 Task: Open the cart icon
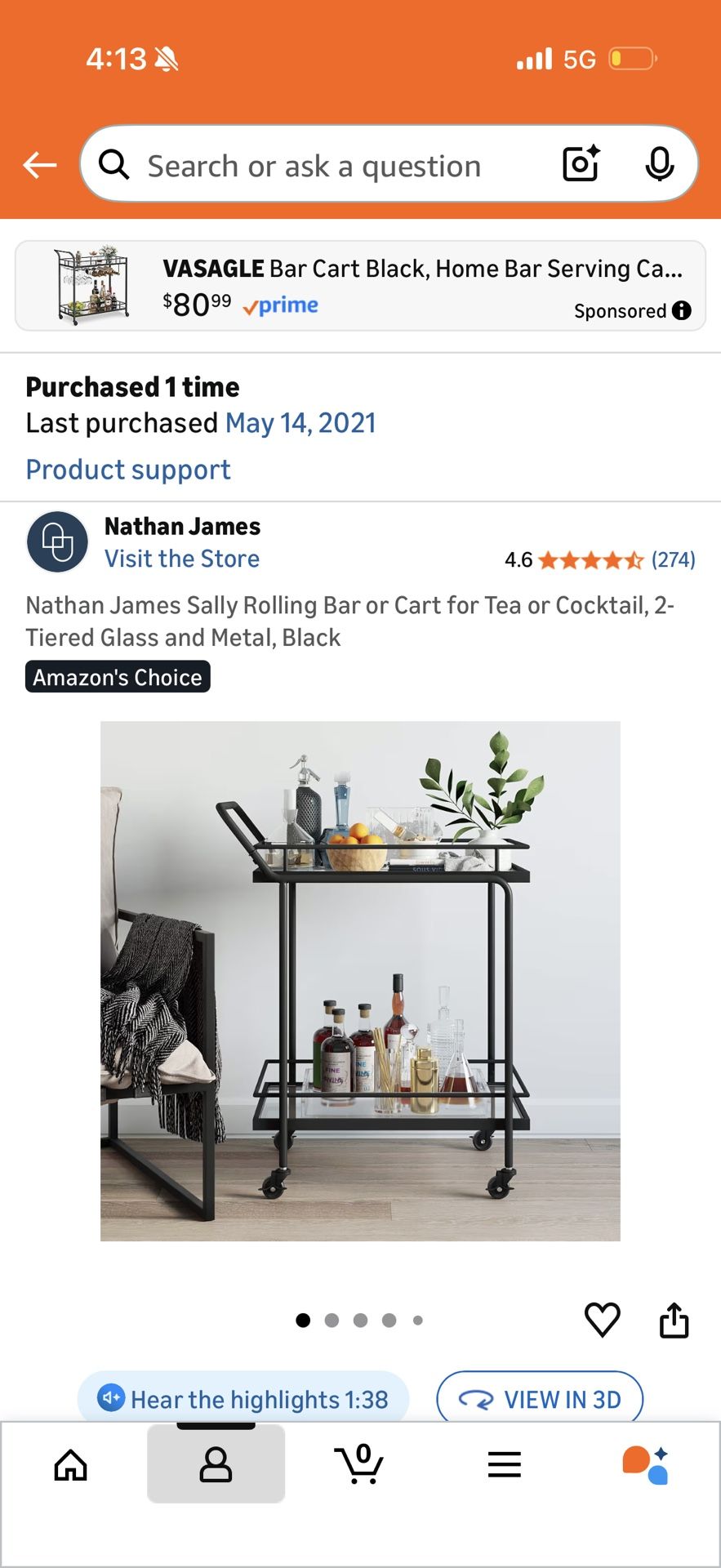point(359,1463)
